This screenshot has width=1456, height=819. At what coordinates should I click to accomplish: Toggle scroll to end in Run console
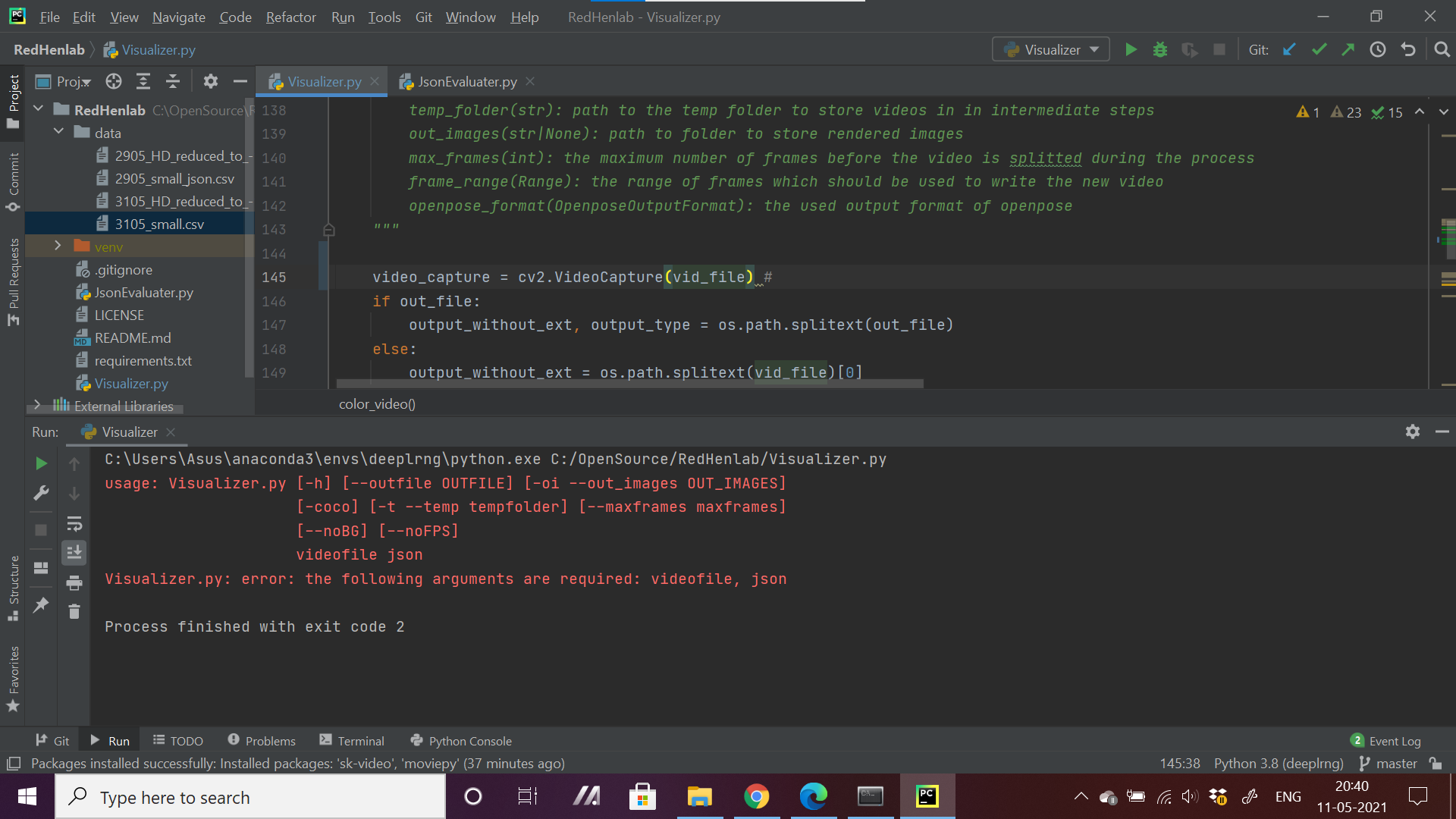(74, 553)
